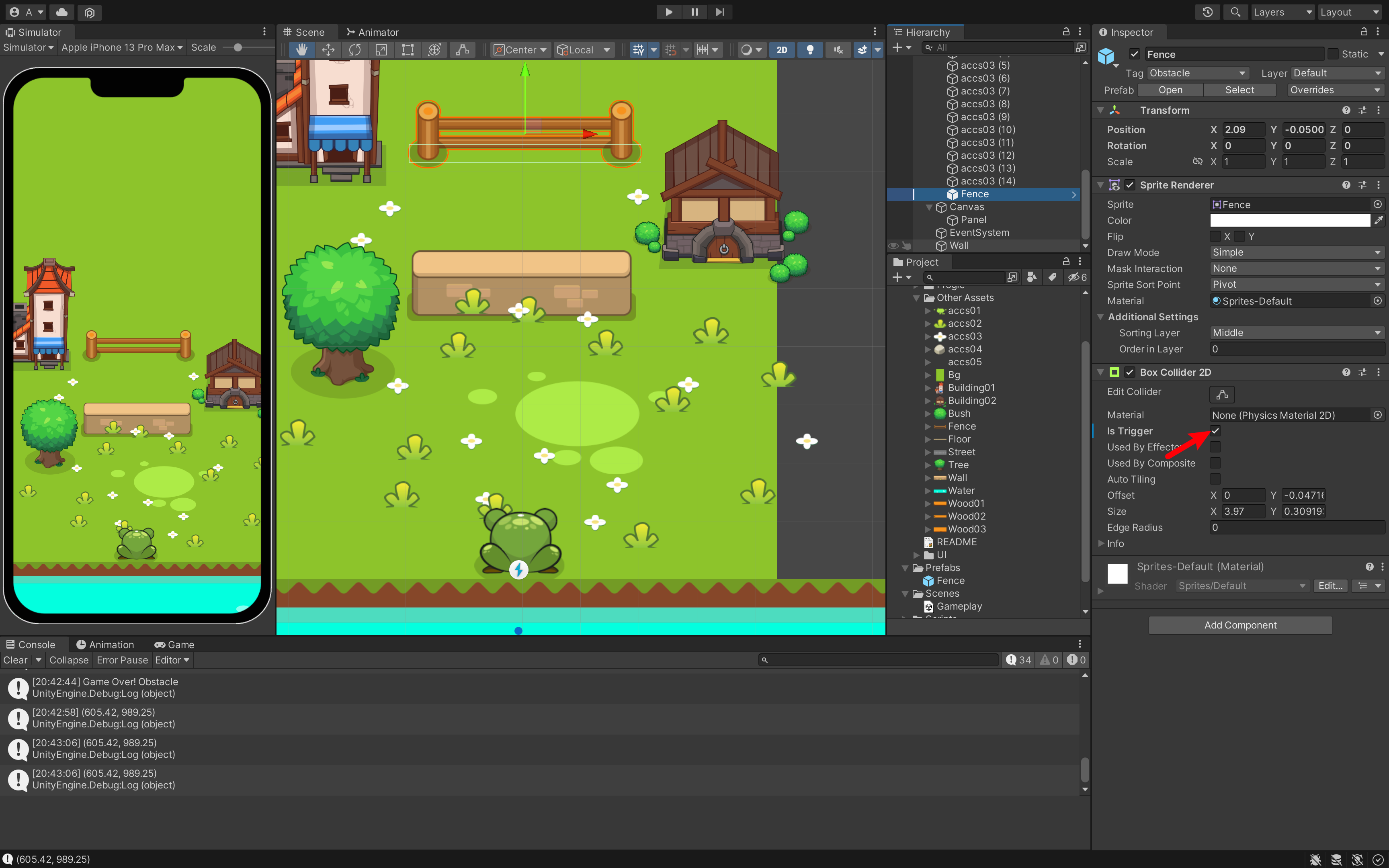Toggle Flip Y checkbox
The height and width of the screenshot is (868, 1389).
coord(1239,237)
